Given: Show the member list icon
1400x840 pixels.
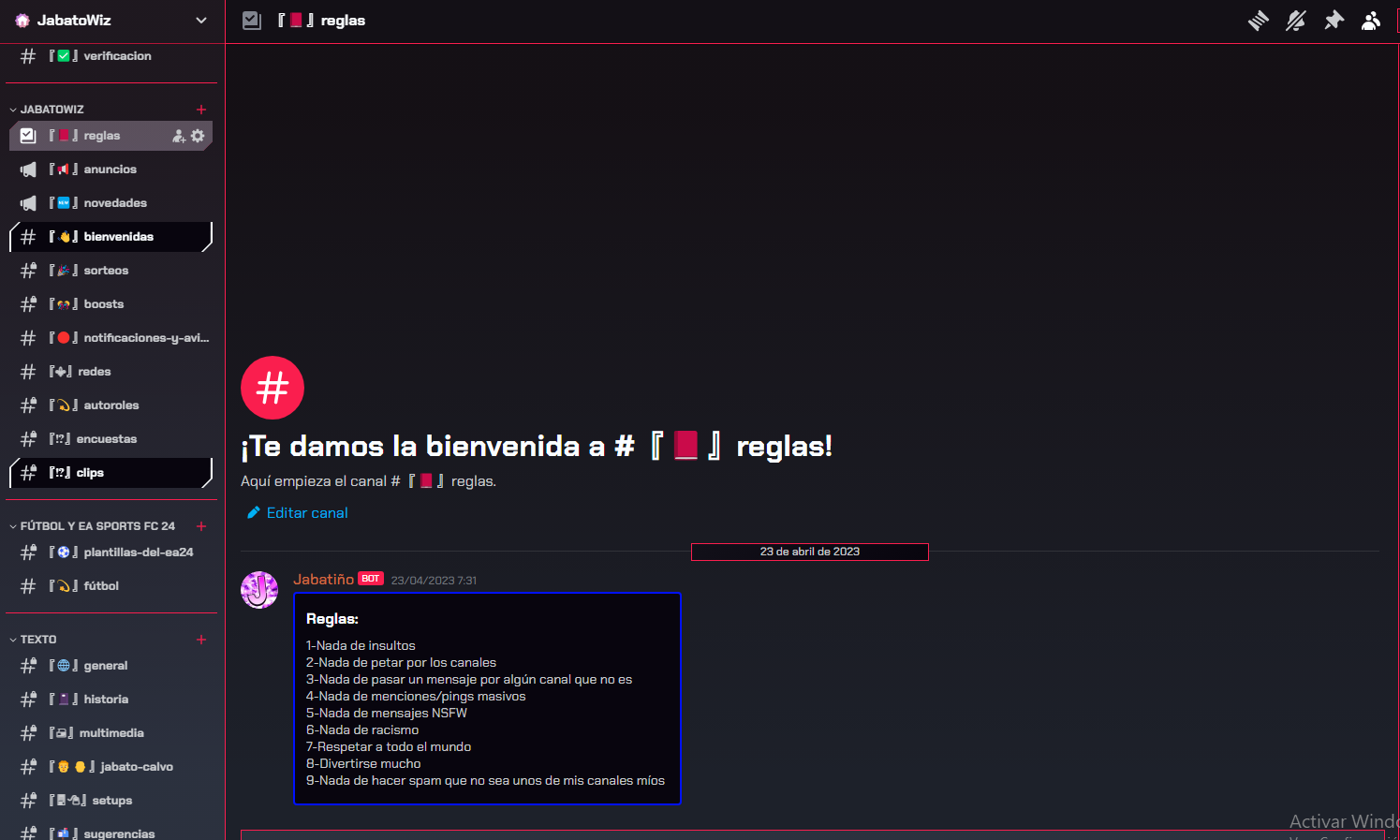Looking at the screenshot, I should (1370, 20).
